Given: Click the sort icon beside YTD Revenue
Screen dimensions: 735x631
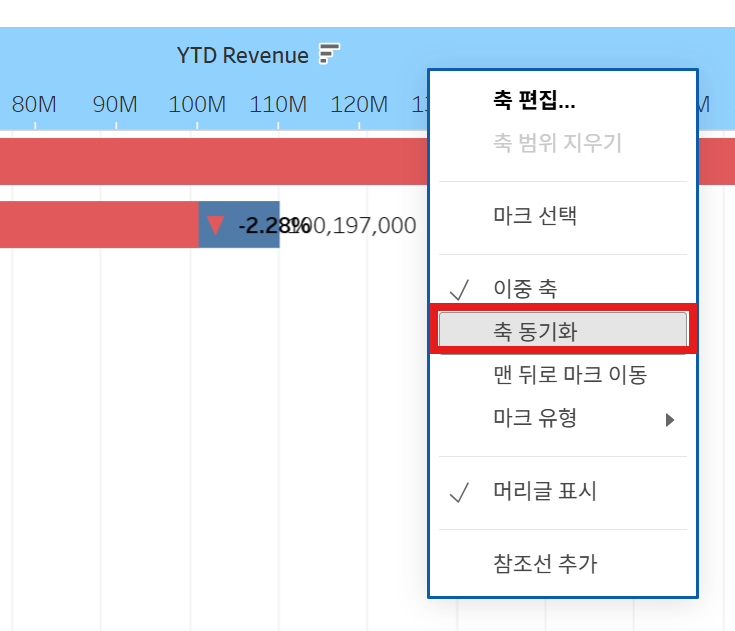Looking at the screenshot, I should (329, 54).
